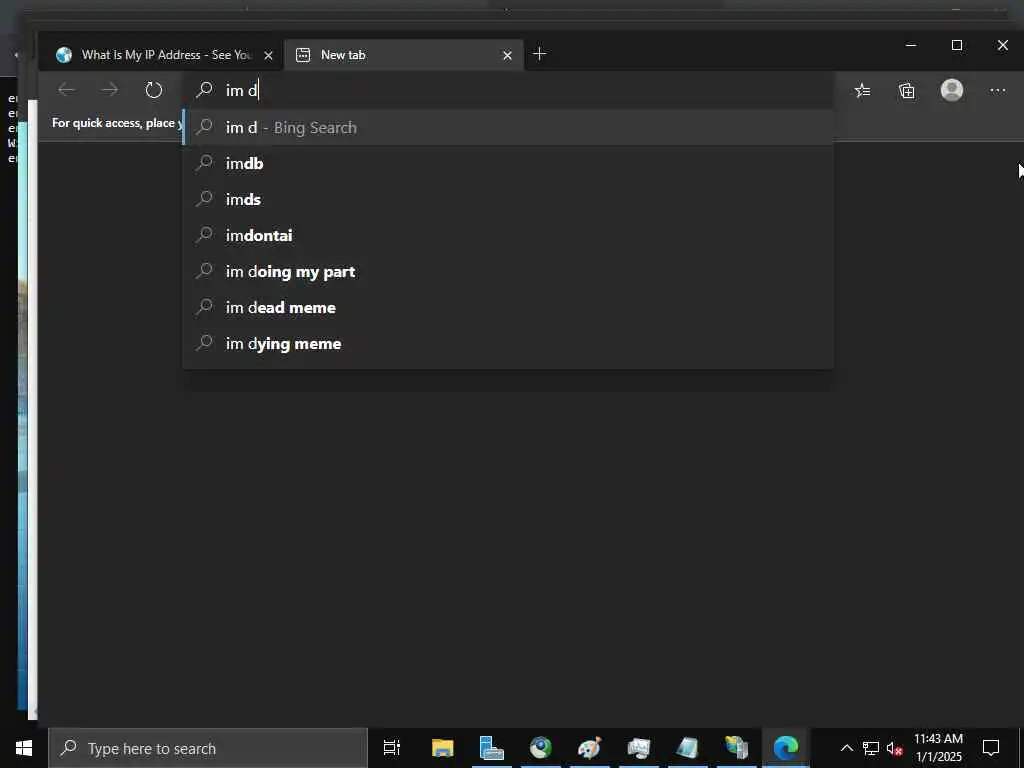Screen dimensions: 1024x768
Task: Pick the 'imdontai' suggestion
Action: [x=507, y=235]
